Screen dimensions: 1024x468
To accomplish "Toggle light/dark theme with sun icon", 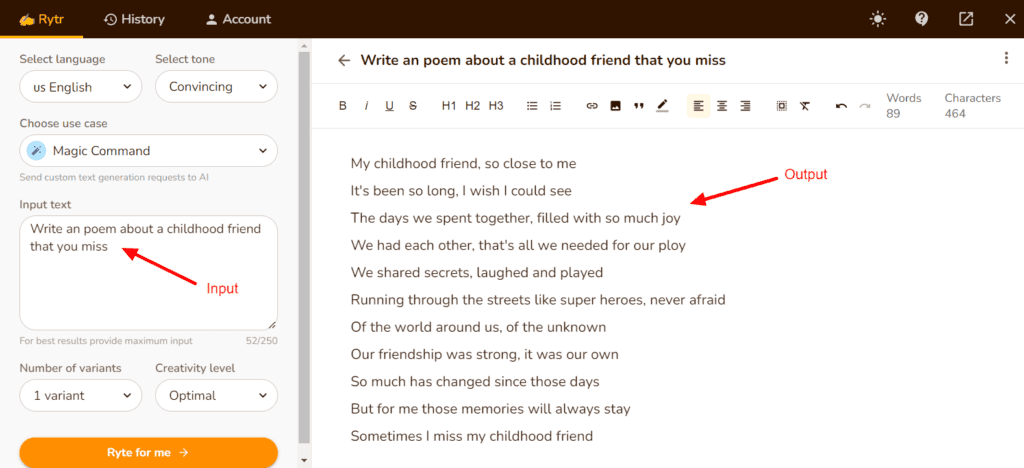I will (878, 19).
